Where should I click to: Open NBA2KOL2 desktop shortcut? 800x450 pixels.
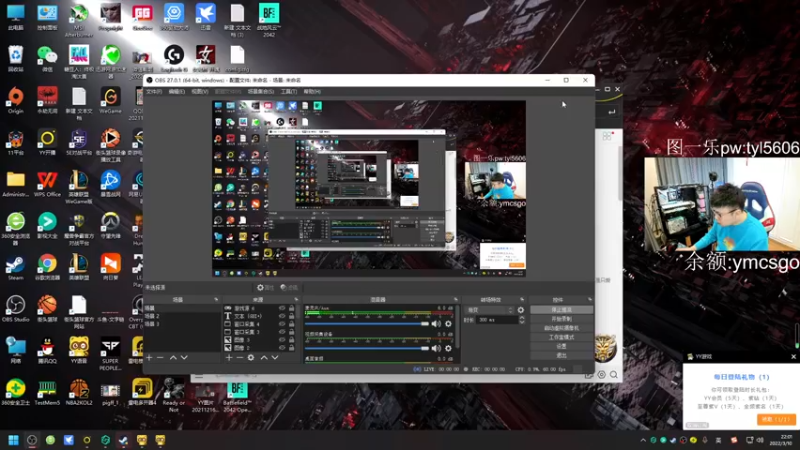[x=79, y=392]
